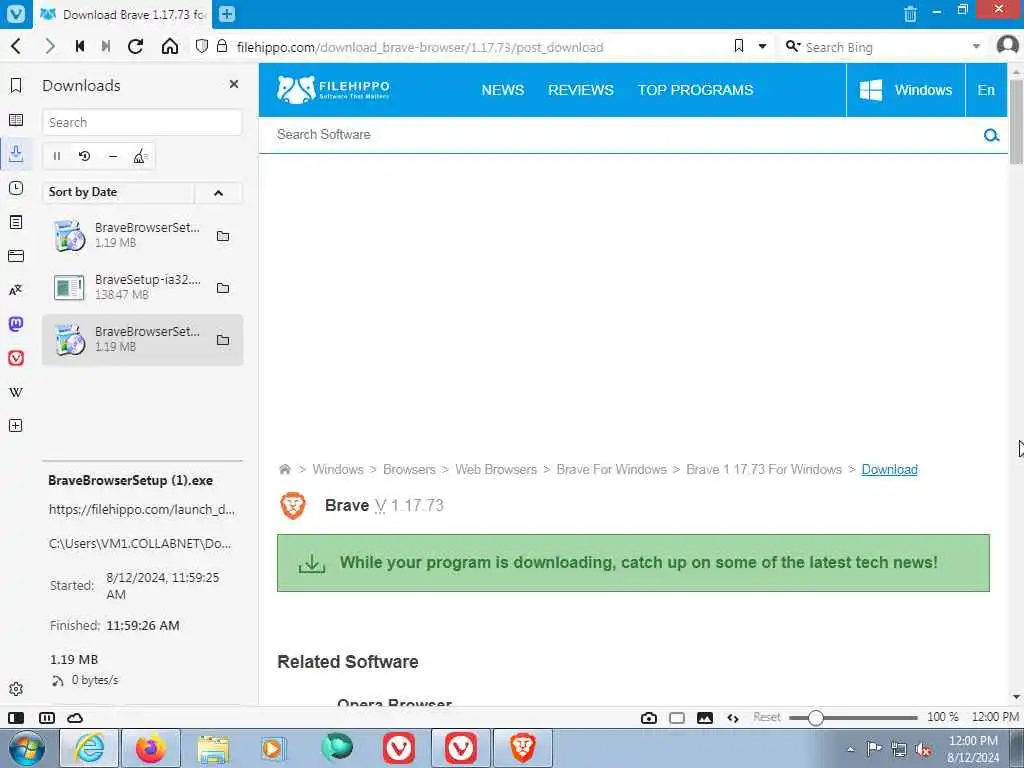Open the closed tabs trash icon
Image resolution: width=1024 pixels, height=768 pixels.
[x=910, y=14]
